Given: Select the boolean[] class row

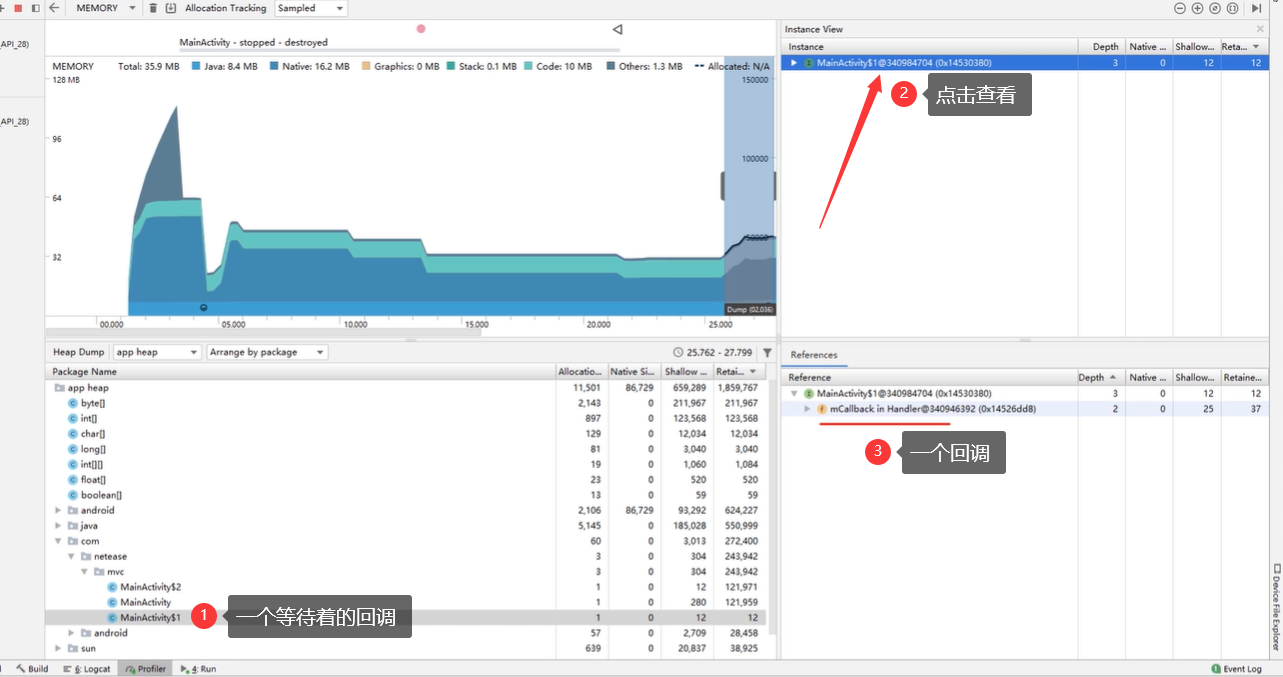Looking at the screenshot, I should click(x=406, y=495).
